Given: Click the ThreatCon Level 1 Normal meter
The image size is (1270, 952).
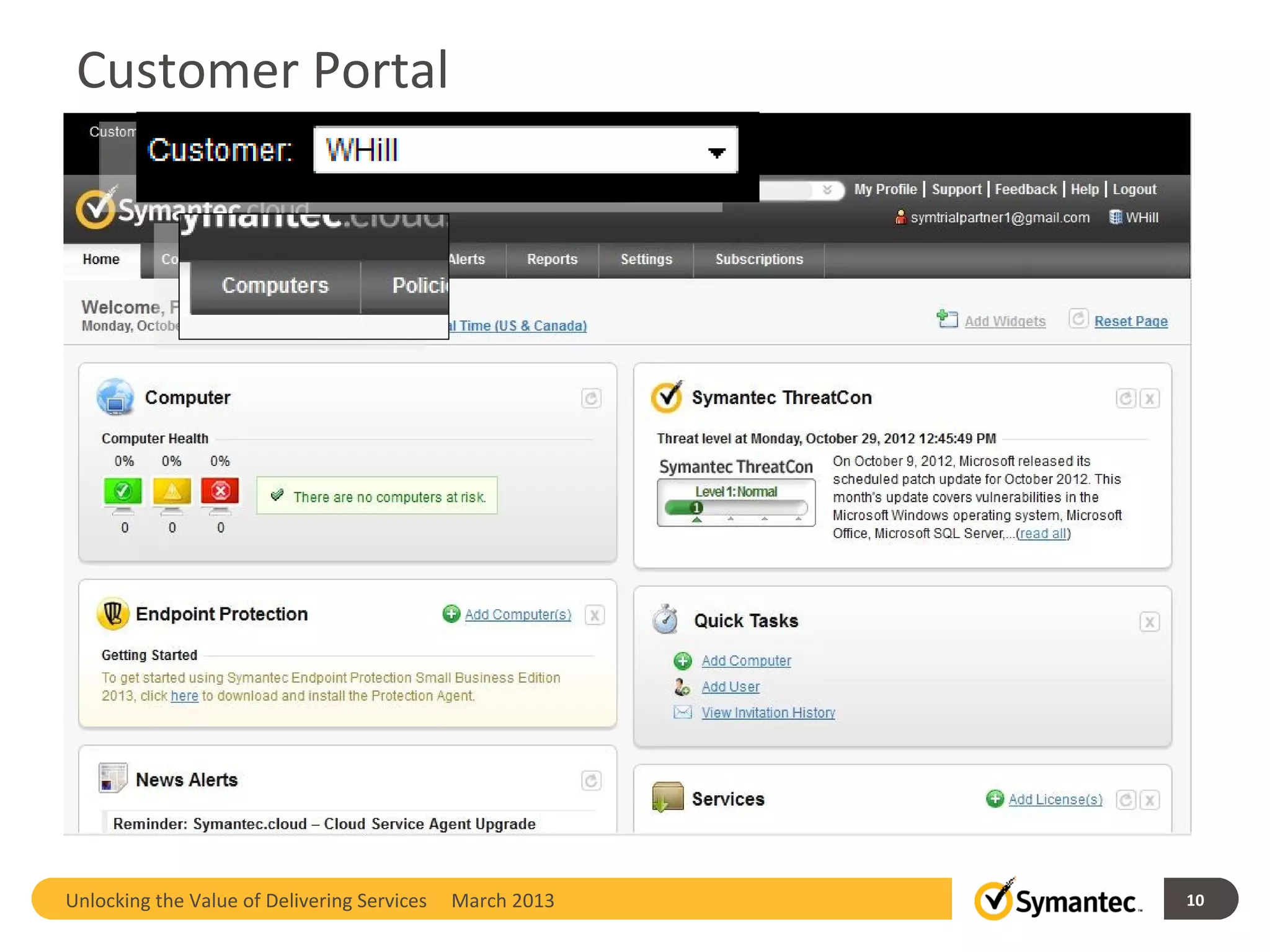Looking at the screenshot, I should (x=736, y=503).
